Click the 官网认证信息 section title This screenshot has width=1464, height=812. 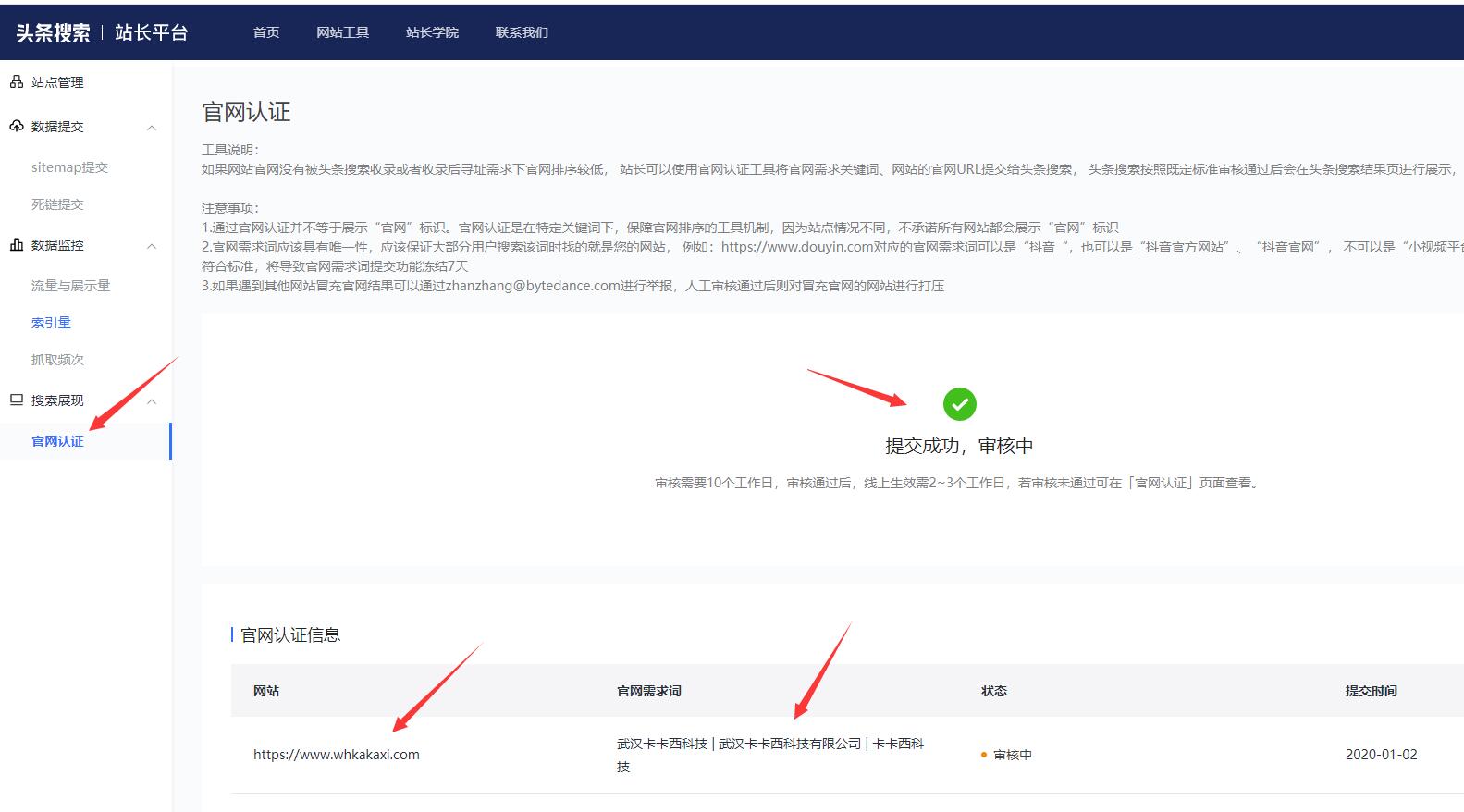coord(290,635)
